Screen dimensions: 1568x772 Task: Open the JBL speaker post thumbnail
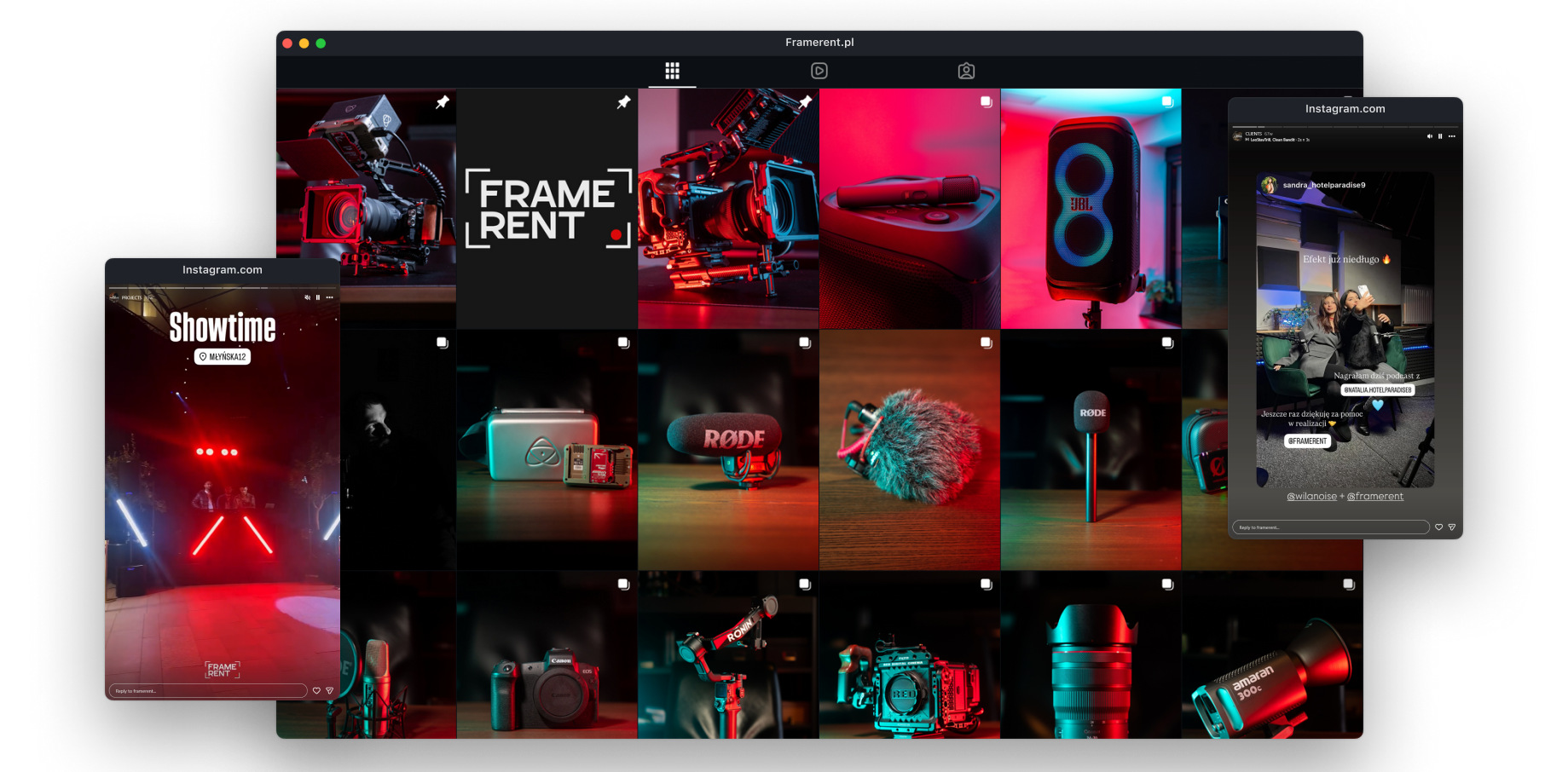[1091, 209]
